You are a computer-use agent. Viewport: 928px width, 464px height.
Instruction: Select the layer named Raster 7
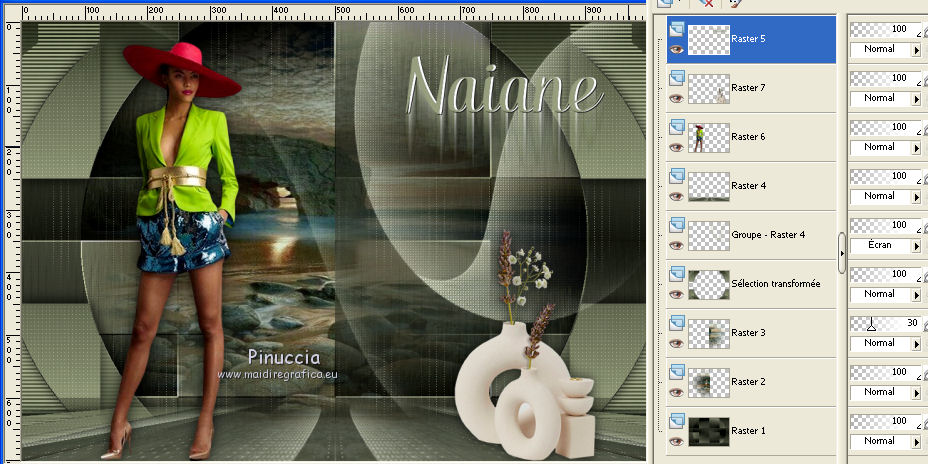[x=748, y=88]
